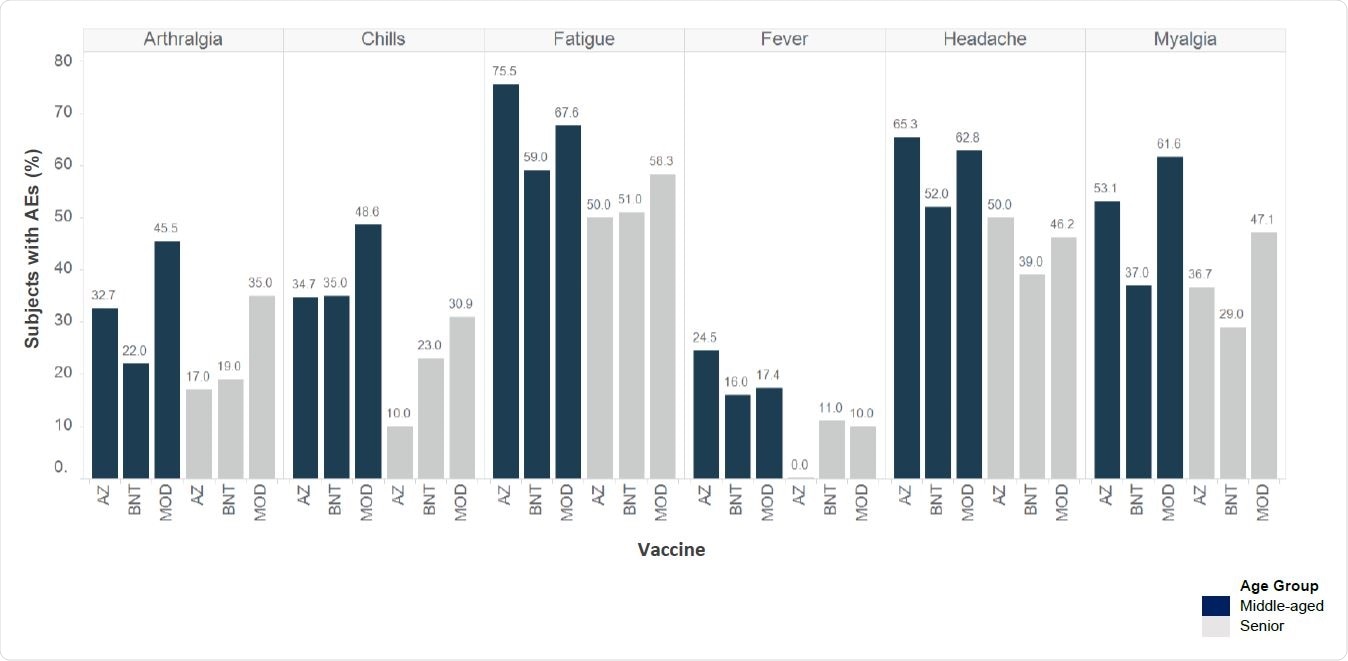The height and width of the screenshot is (661, 1348).
Task: Select the Chills panel header
Action: pyautogui.click(x=383, y=39)
